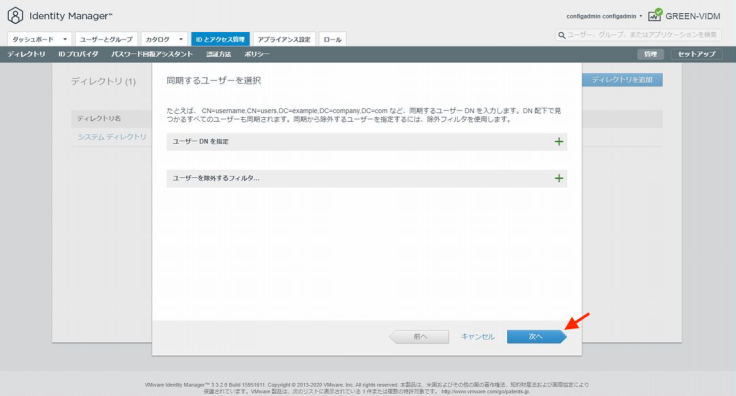736x396 pixels.
Task: Open the ポリシー submenu
Action: 257,54
